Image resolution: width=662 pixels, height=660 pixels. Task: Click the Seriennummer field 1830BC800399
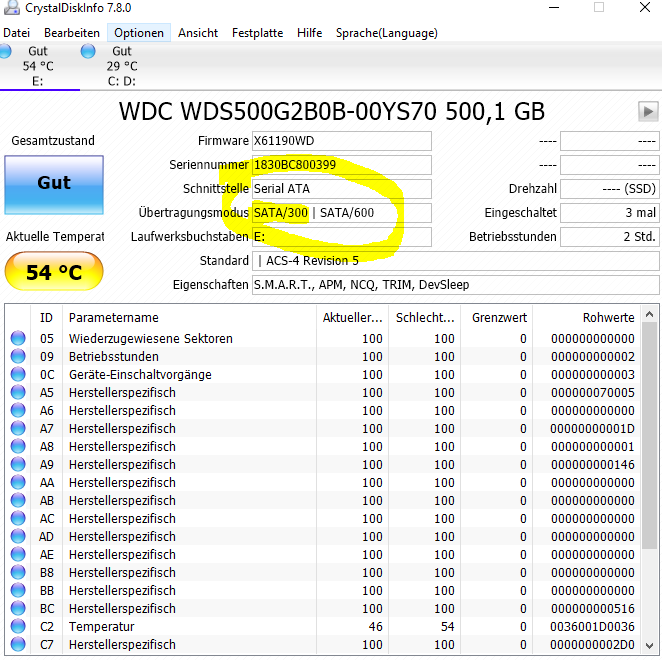pos(342,165)
